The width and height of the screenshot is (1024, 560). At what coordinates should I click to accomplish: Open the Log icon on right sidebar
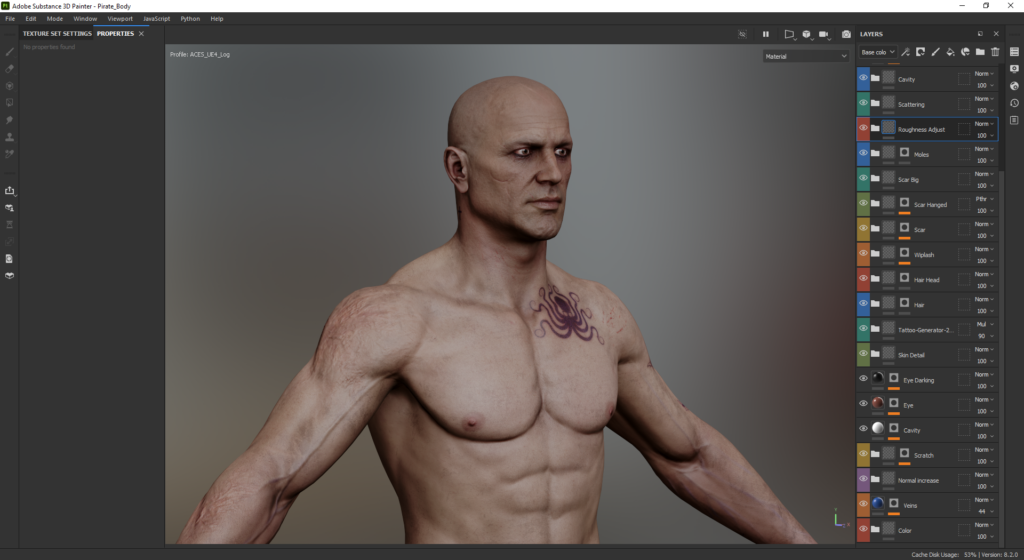pos(1014,120)
